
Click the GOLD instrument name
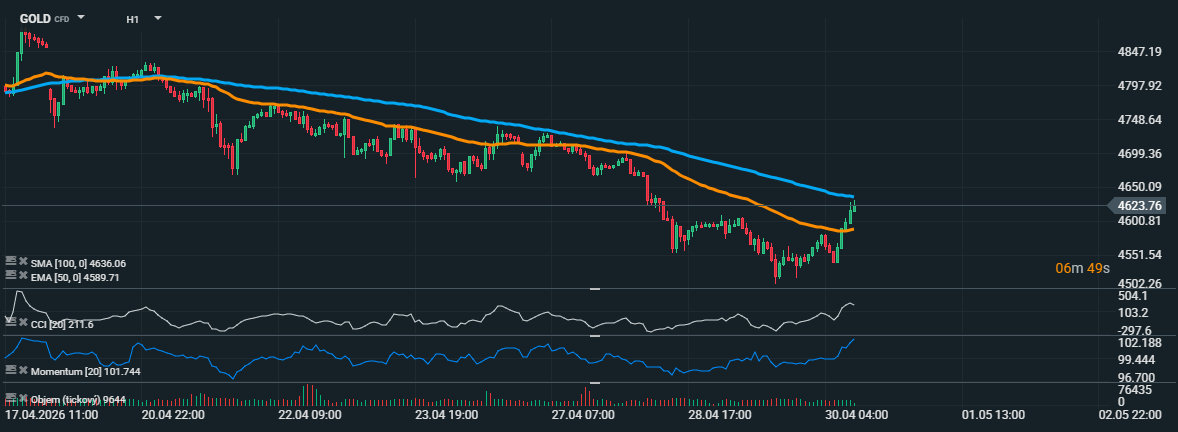pyautogui.click(x=35, y=19)
